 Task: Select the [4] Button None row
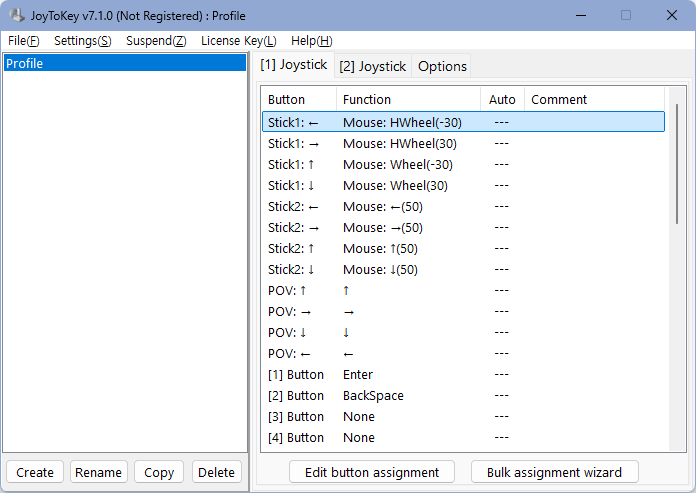(463, 438)
